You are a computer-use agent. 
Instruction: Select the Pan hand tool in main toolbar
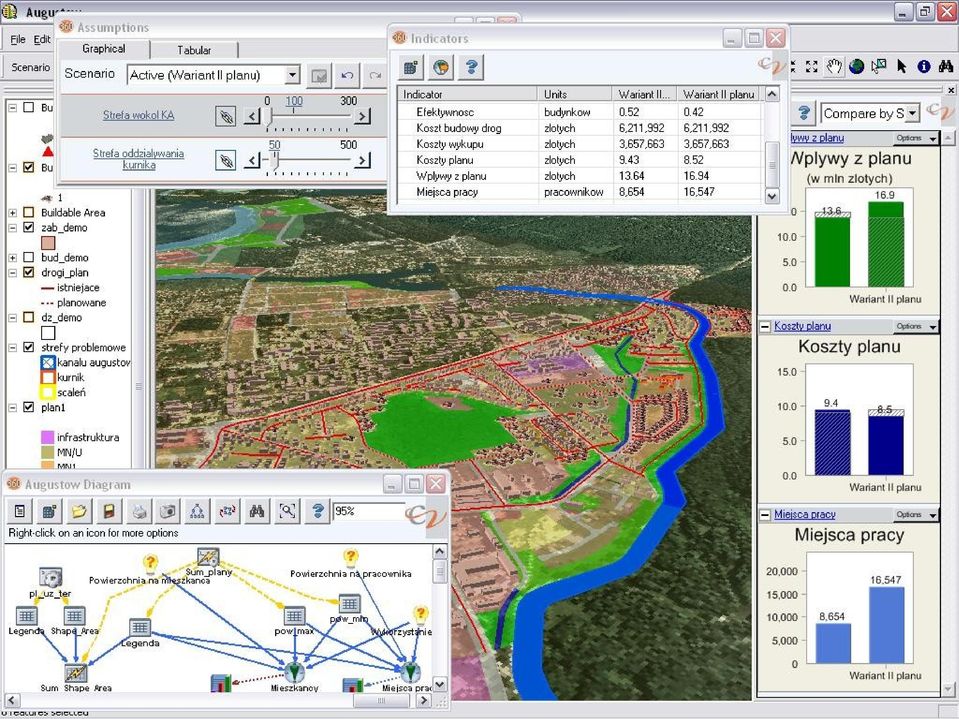[x=834, y=66]
